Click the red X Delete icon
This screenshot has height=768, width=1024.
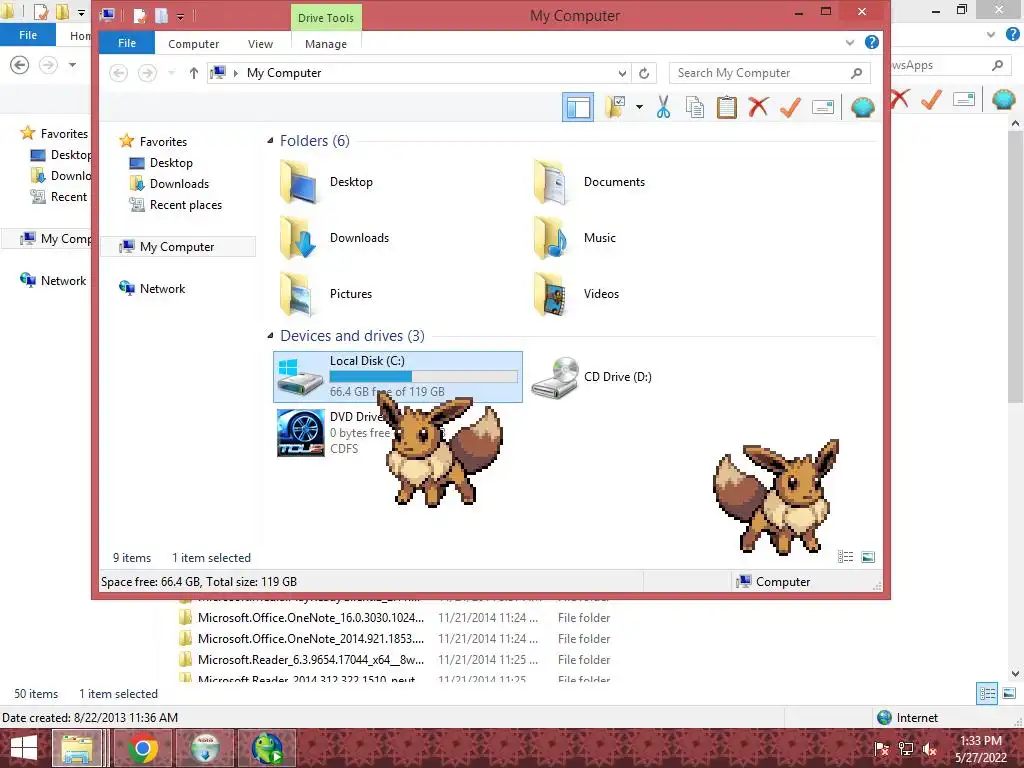pos(758,107)
